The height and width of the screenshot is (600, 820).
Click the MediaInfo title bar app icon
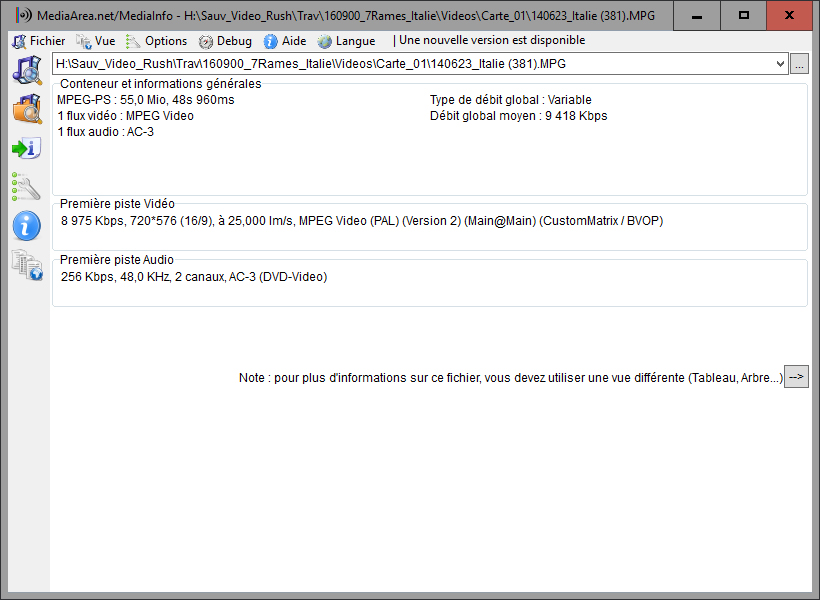24,15
